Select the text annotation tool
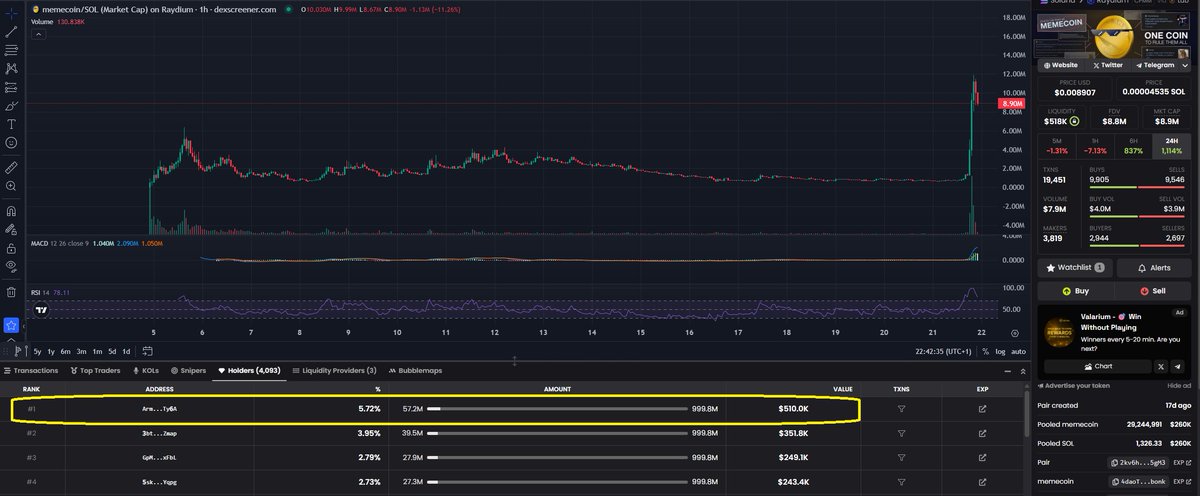The width and height of the screenshot is (1200, 496). pos(11,124)
